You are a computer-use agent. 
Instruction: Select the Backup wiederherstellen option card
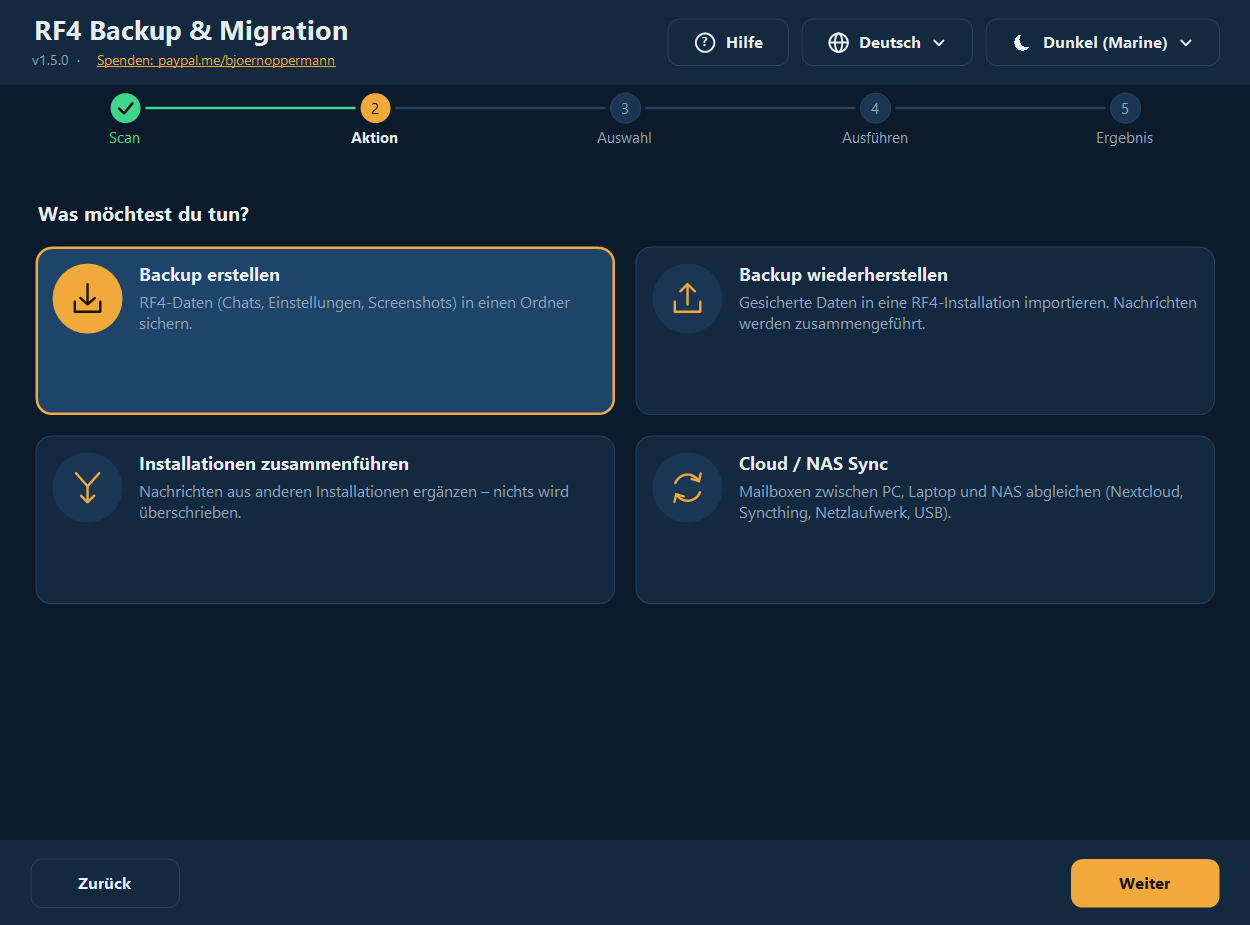point(925,331)
